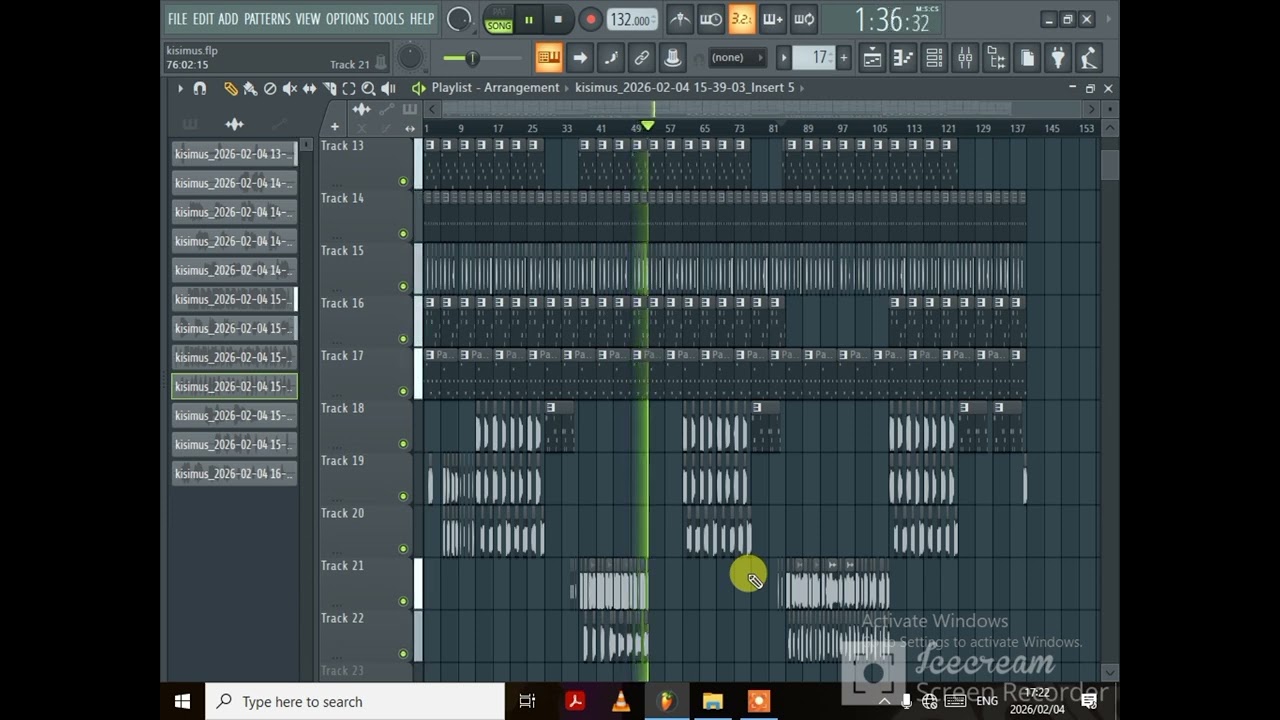Open File Explorer from the Windows taskbar
The height and width of the screenshot is (720, 1280).
pyautogui.click(x=712, y=701)
